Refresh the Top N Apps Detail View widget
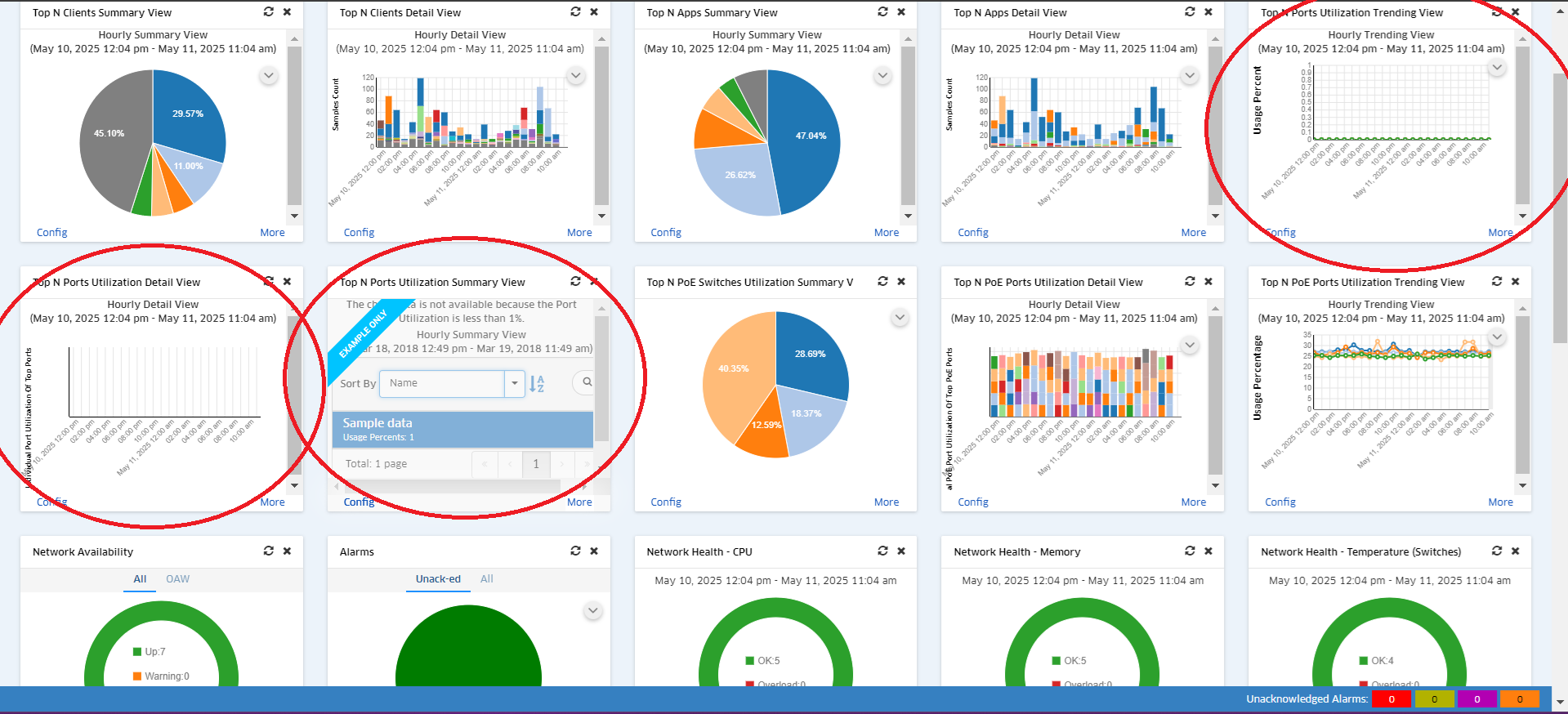 (x=1190, y=11)
